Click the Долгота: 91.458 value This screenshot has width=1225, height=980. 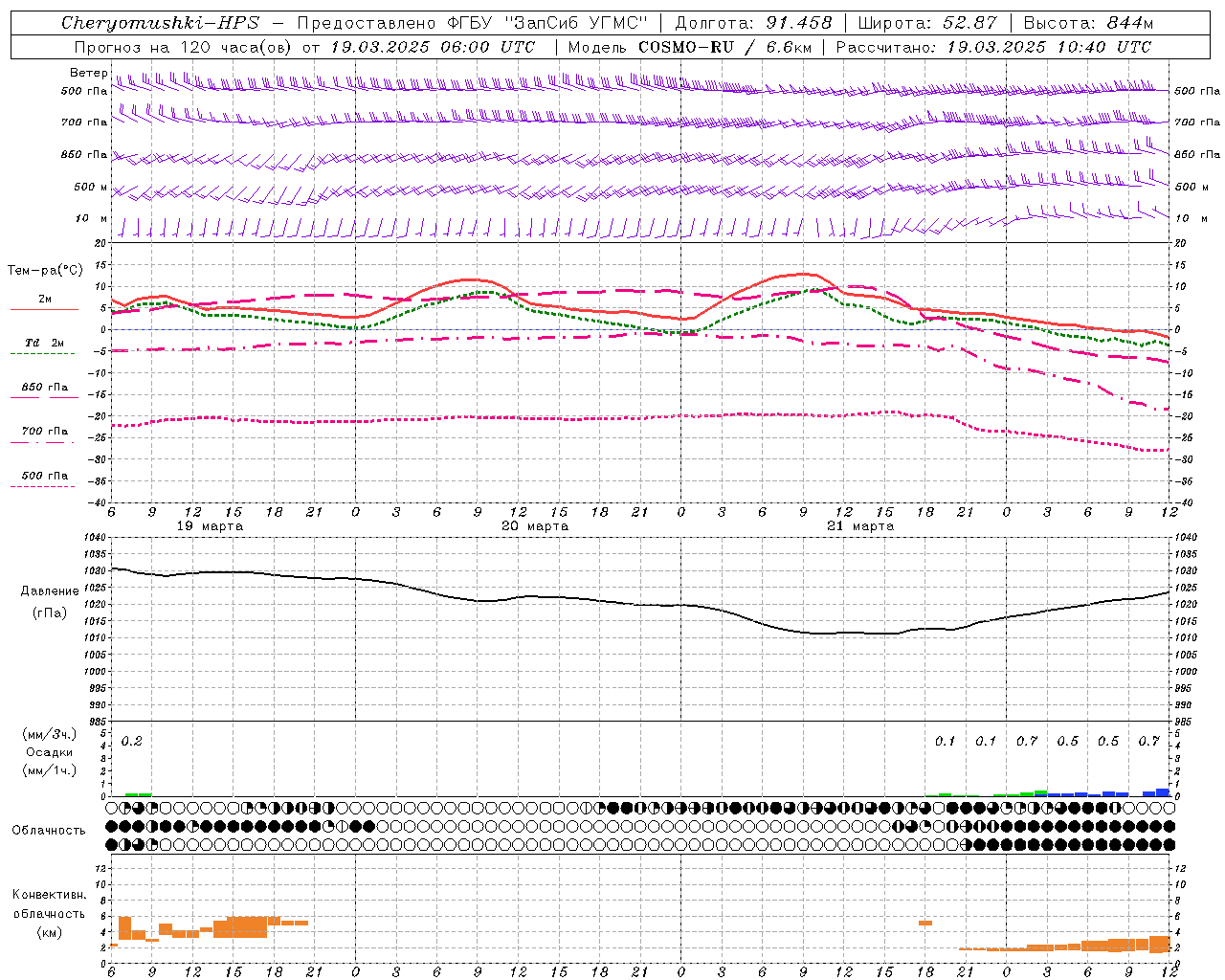click(x=753, y=23)
